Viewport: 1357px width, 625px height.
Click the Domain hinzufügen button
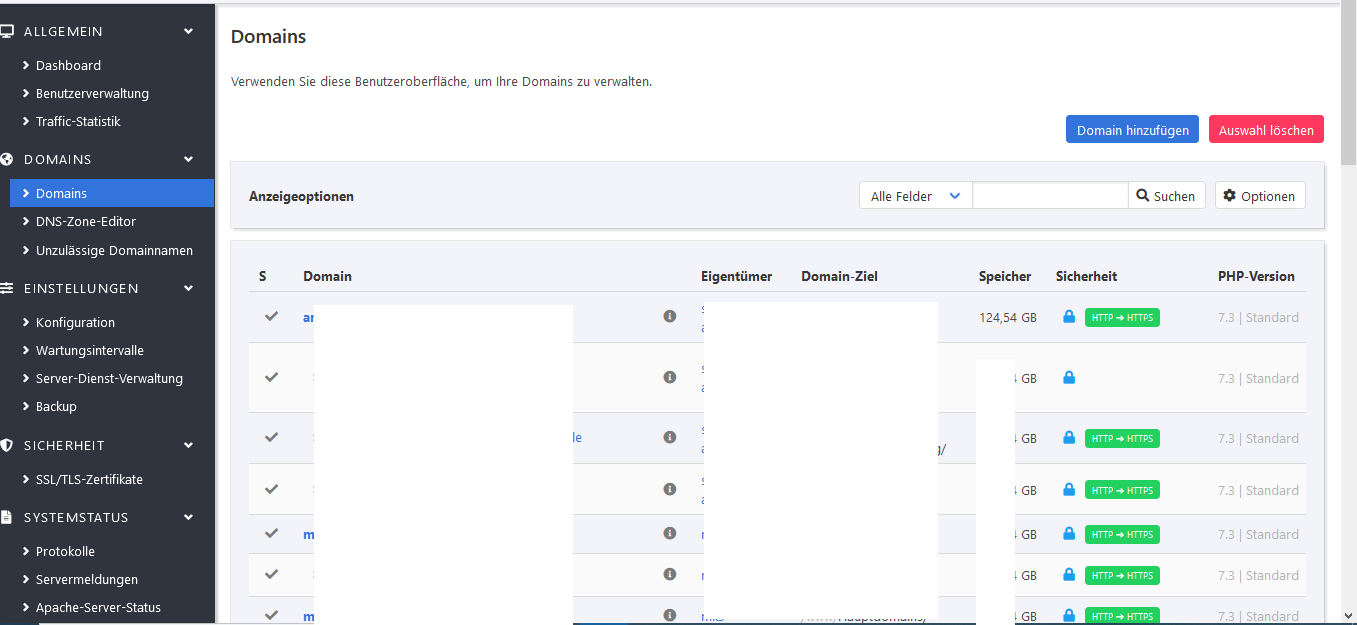pyautogui.click(x=1132, y=130)
